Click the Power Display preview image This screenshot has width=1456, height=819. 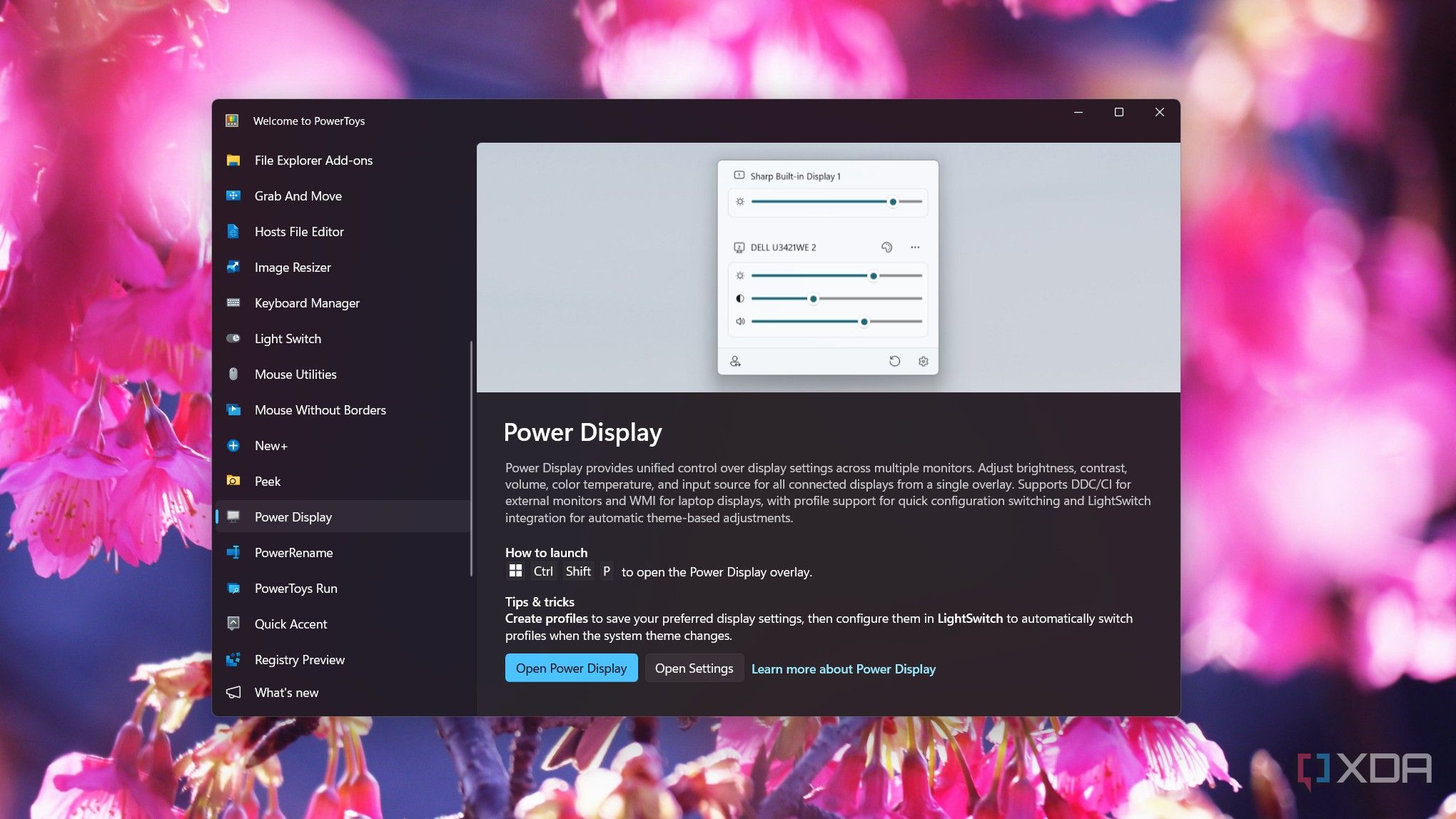pyautogui.click(x=828, y=268)
